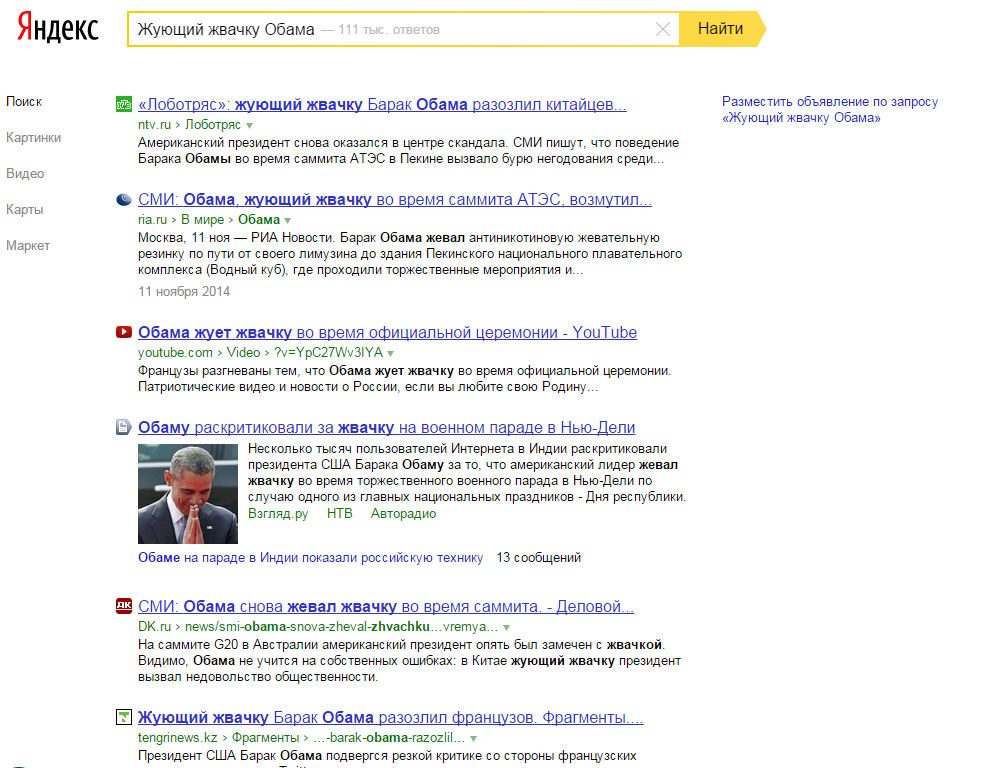
Task: Switch to the Видео search tab
Action: pos(25,174)
